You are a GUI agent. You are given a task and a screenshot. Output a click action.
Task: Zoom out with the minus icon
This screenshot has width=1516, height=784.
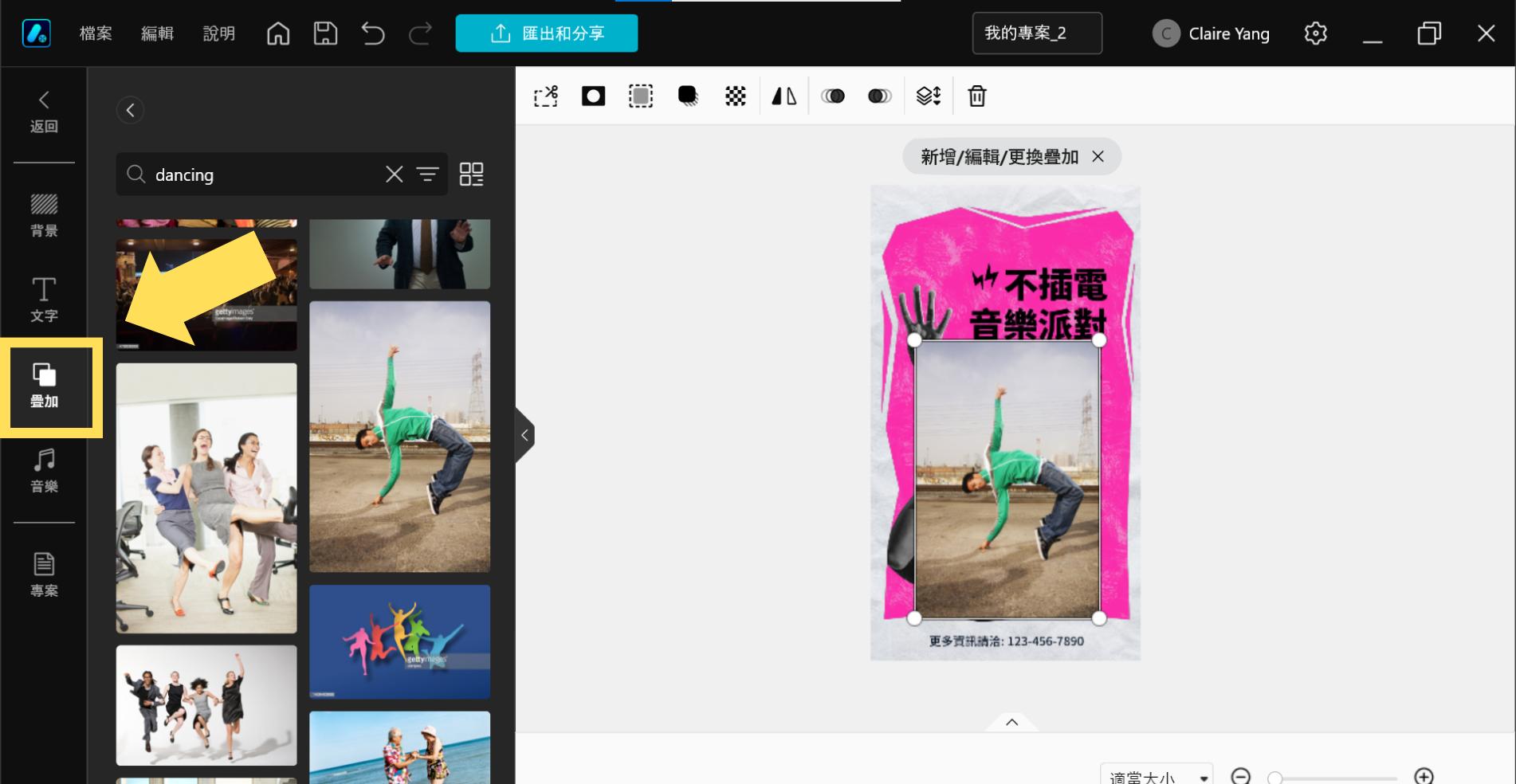tap(1241, 776)
